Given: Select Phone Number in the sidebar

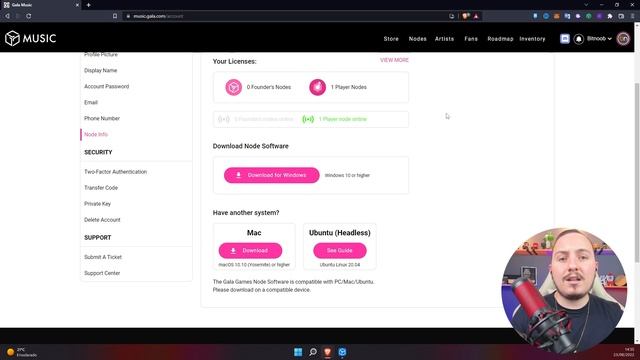Looking at the screenshot, I should click(102, 118).
